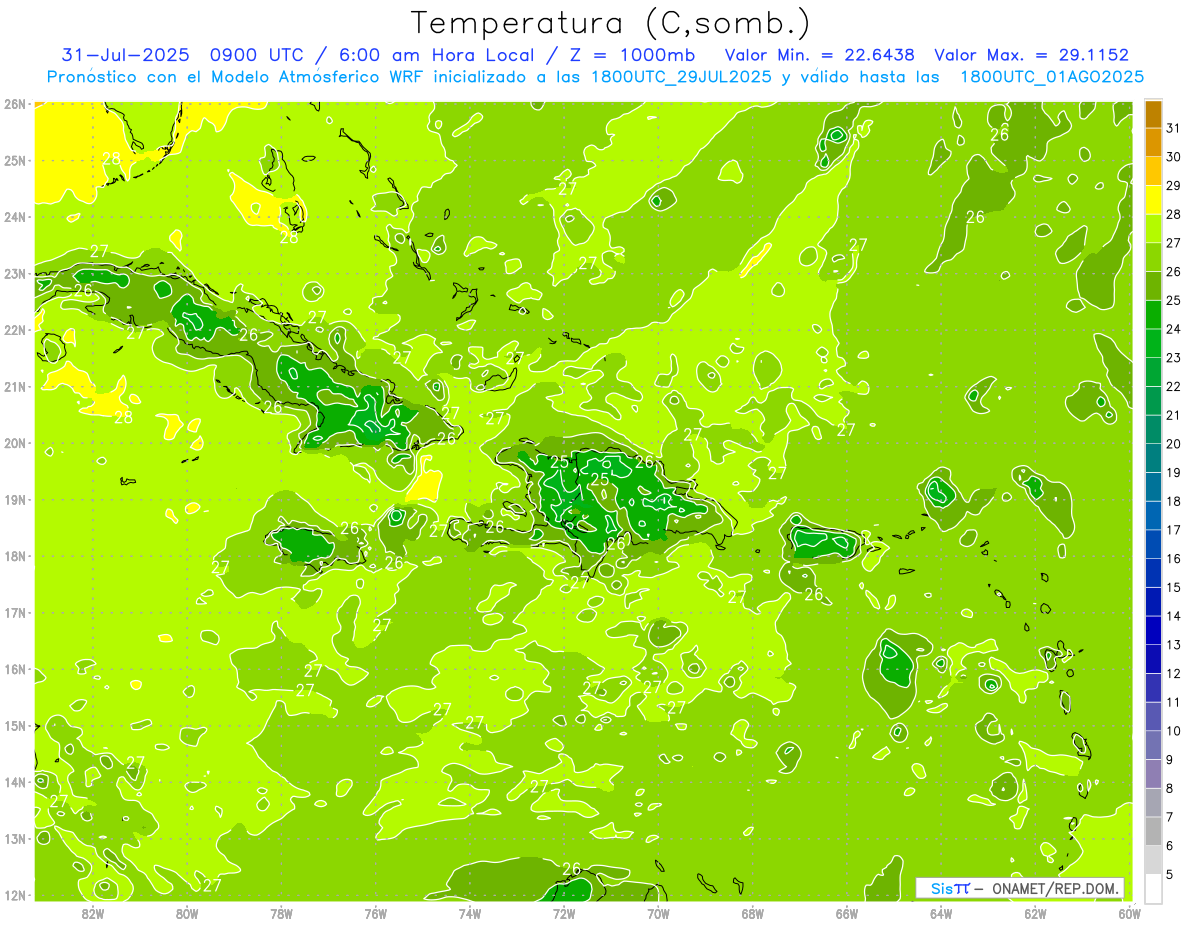Click the '29' label on the colorbar

[x=1174, y=185]
